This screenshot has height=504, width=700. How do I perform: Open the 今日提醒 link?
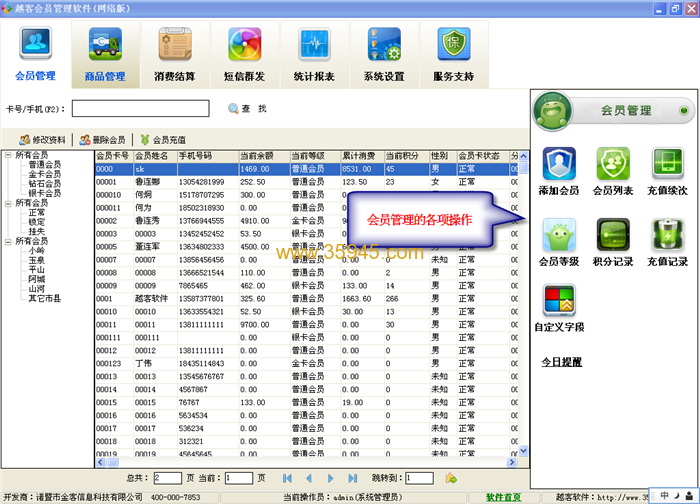(562, 362)
